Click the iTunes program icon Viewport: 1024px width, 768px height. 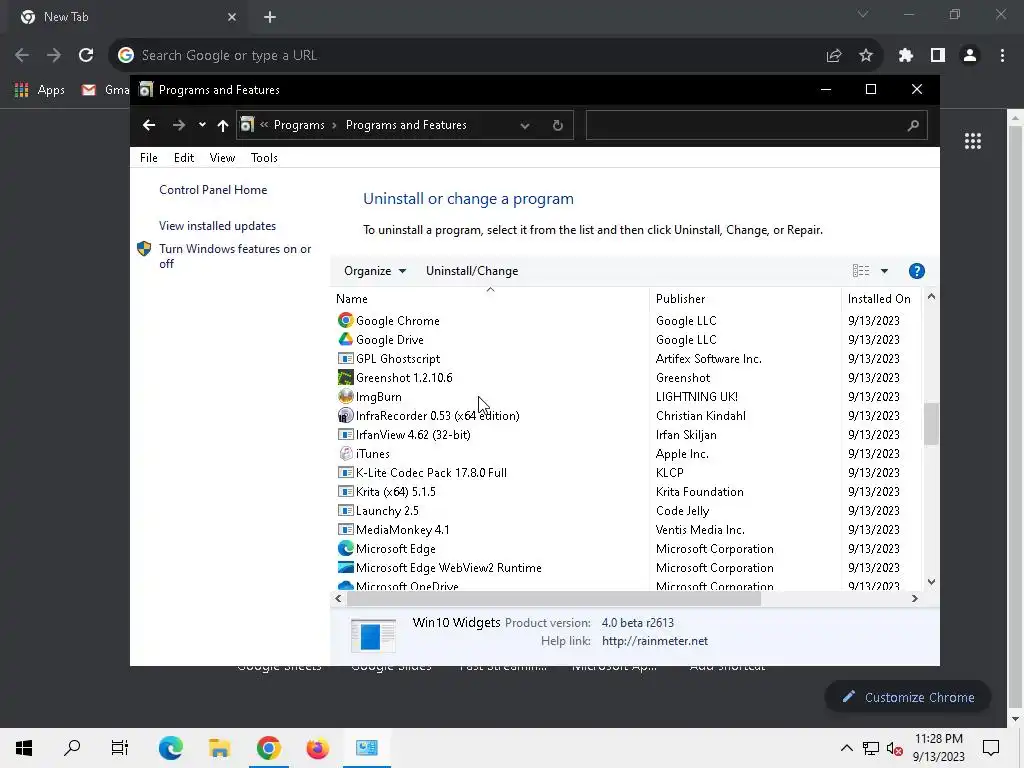[345, 453]
